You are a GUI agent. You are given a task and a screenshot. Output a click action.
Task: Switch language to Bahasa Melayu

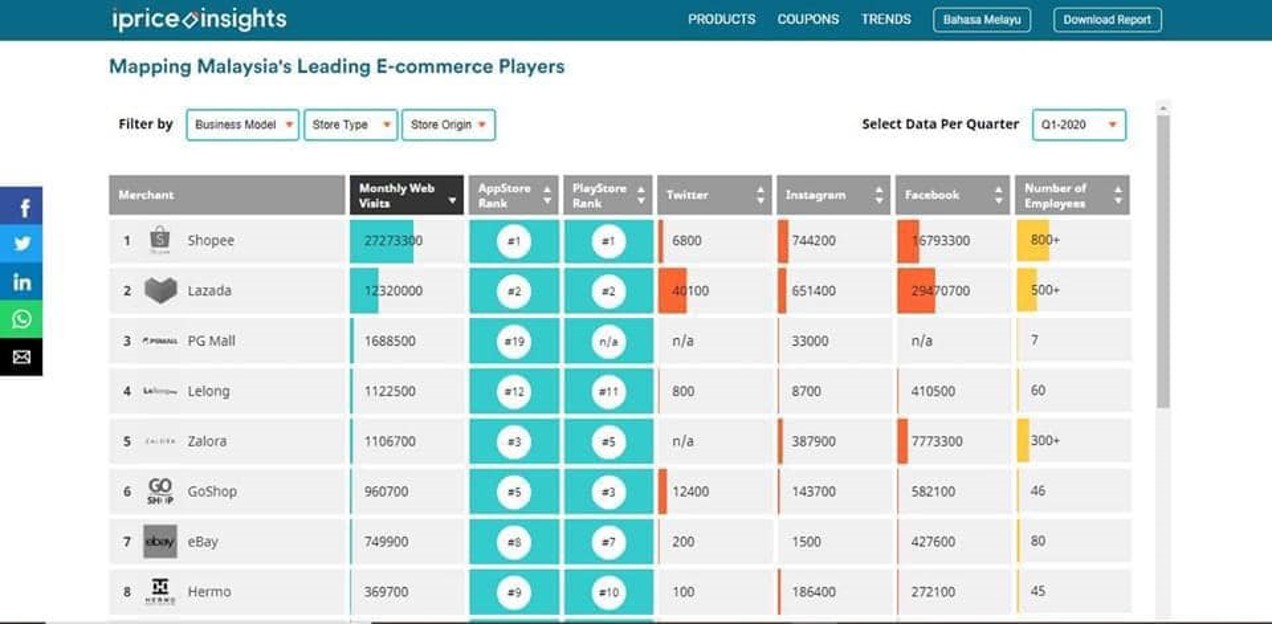click(x=982, y=20)
